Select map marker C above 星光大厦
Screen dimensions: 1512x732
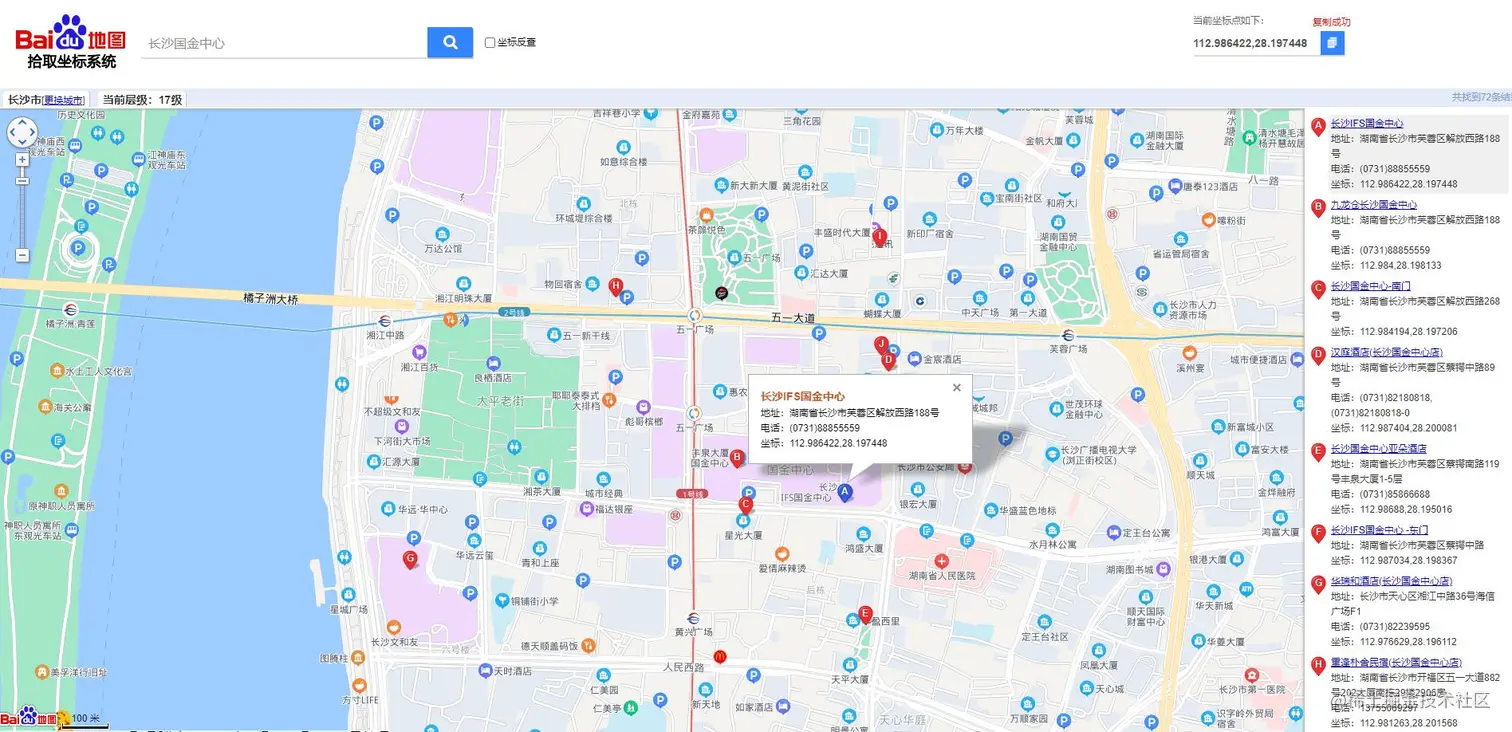(x=745, y=506)
